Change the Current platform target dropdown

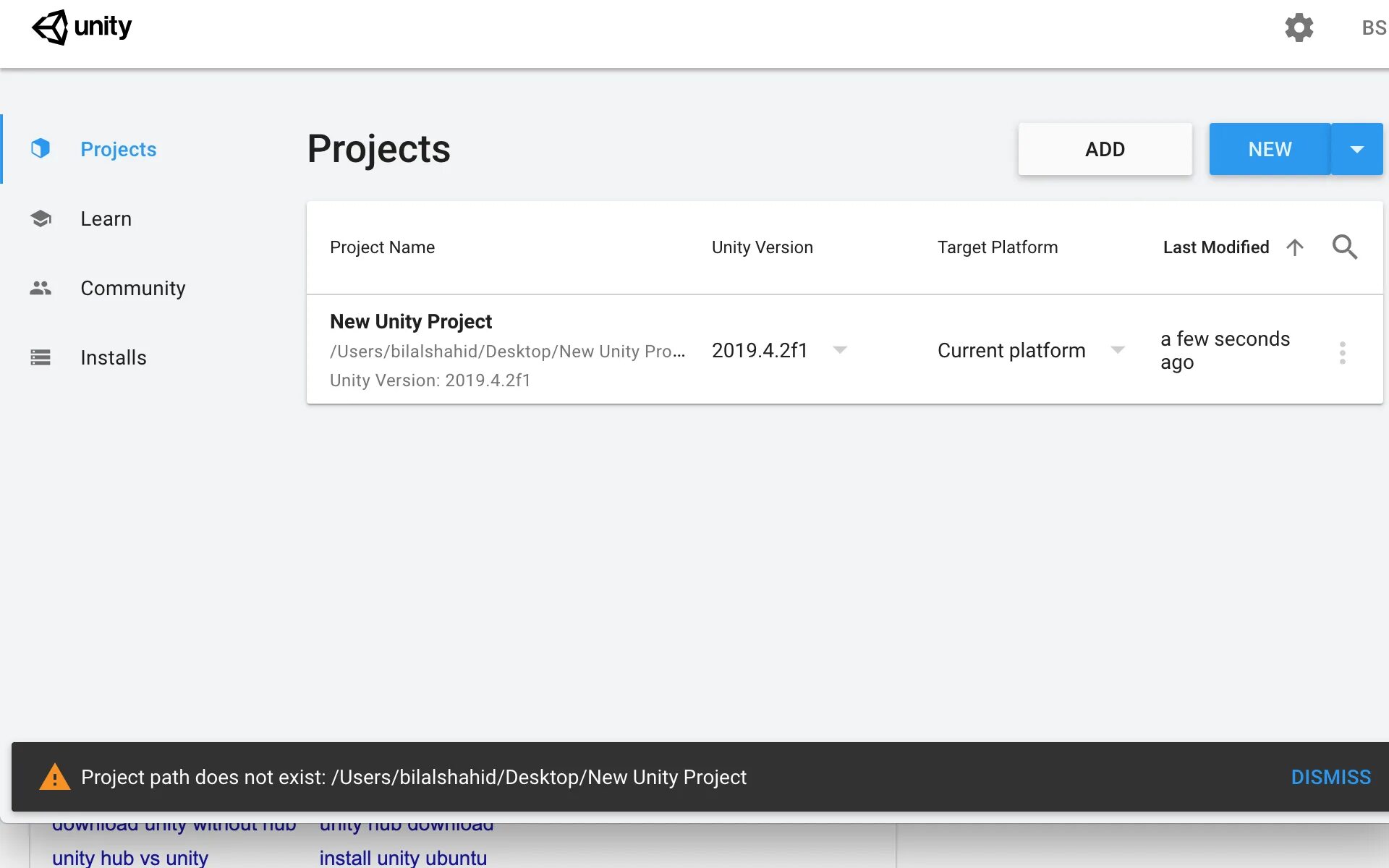1032,350
